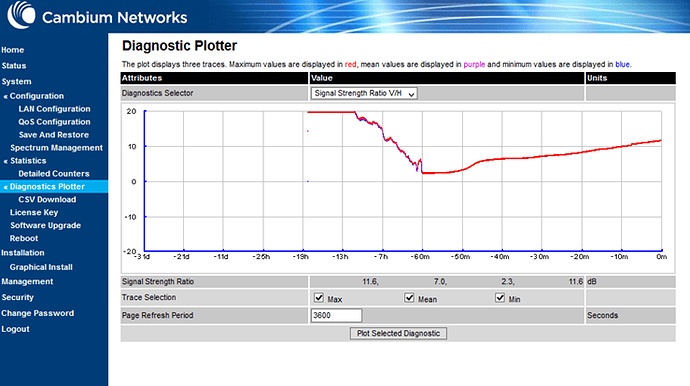Open Graphical Install

41,267
